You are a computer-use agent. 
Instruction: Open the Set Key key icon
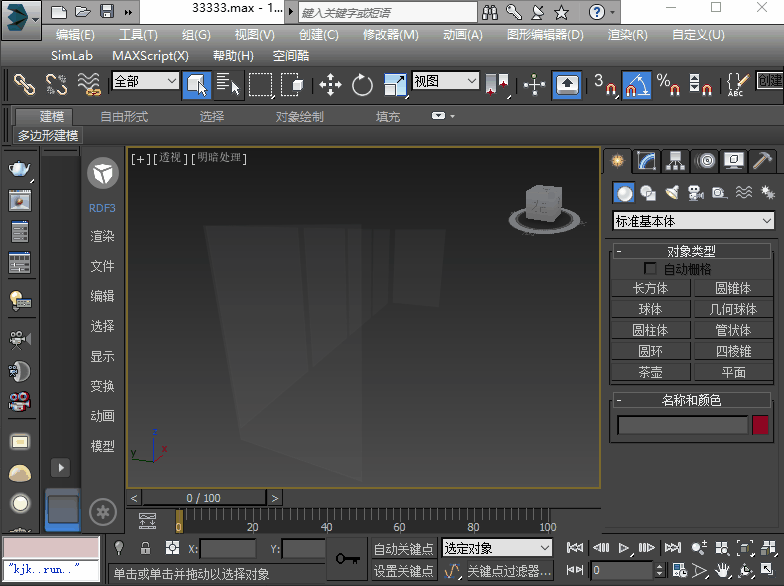tap(348, 559)
